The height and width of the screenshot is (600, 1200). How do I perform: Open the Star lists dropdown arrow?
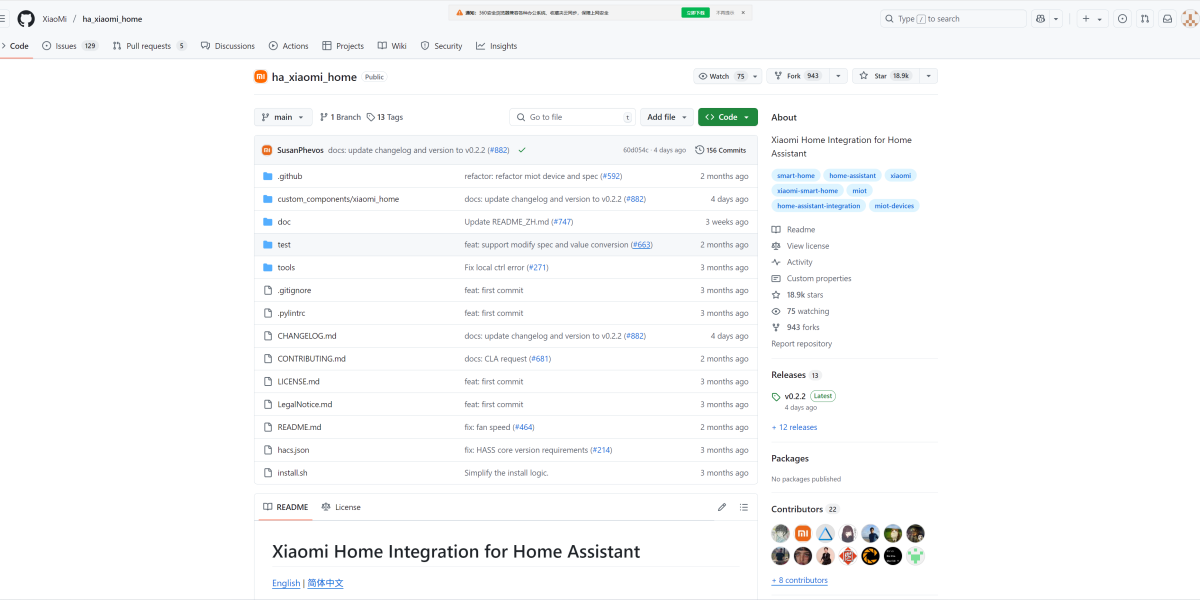point(928,76)
